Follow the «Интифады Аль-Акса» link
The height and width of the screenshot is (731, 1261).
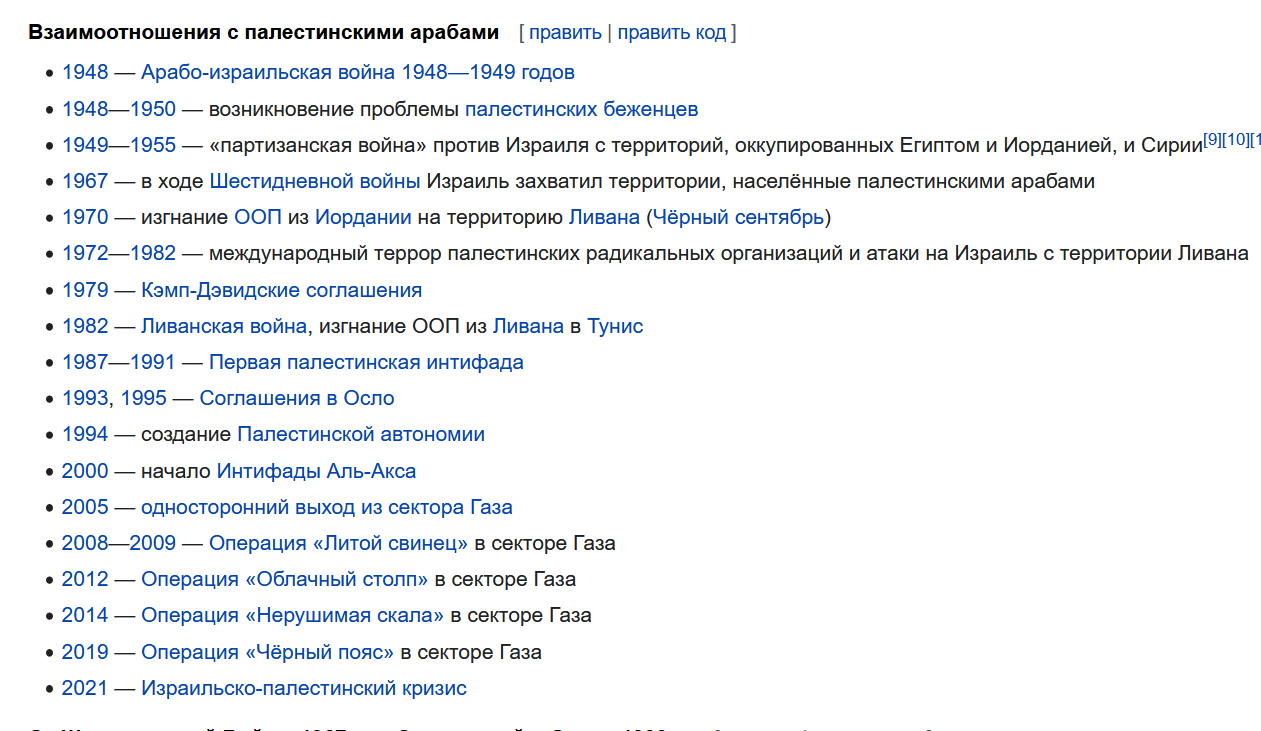pos(316,471)
